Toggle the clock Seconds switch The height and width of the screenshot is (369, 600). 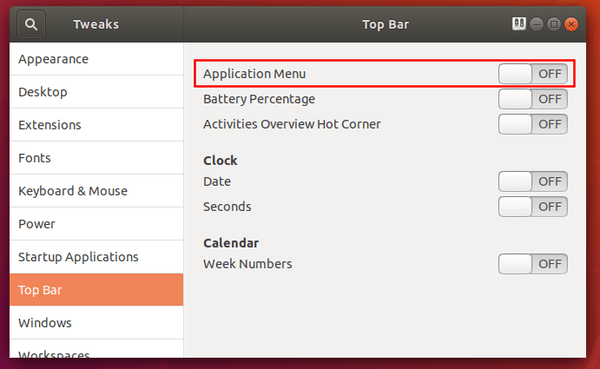coord(533,207)
